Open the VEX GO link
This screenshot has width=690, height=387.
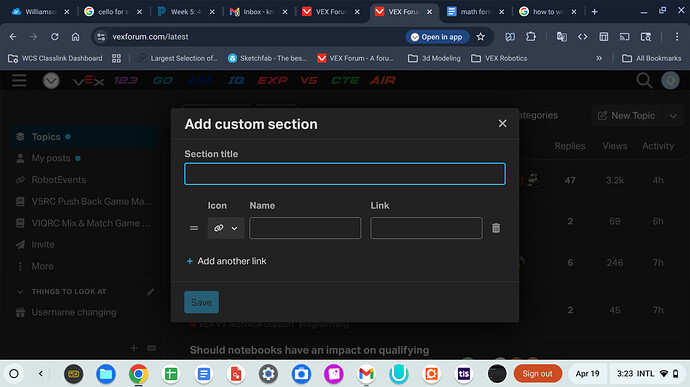pyautogui.click(x=163, y=81)
